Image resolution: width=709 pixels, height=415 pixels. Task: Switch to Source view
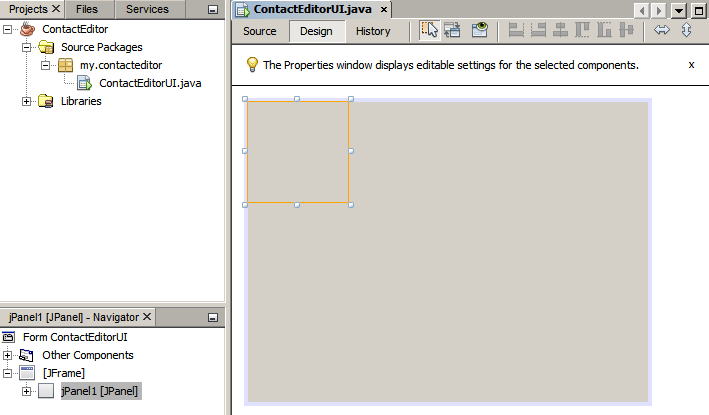(x=260, y=31)
